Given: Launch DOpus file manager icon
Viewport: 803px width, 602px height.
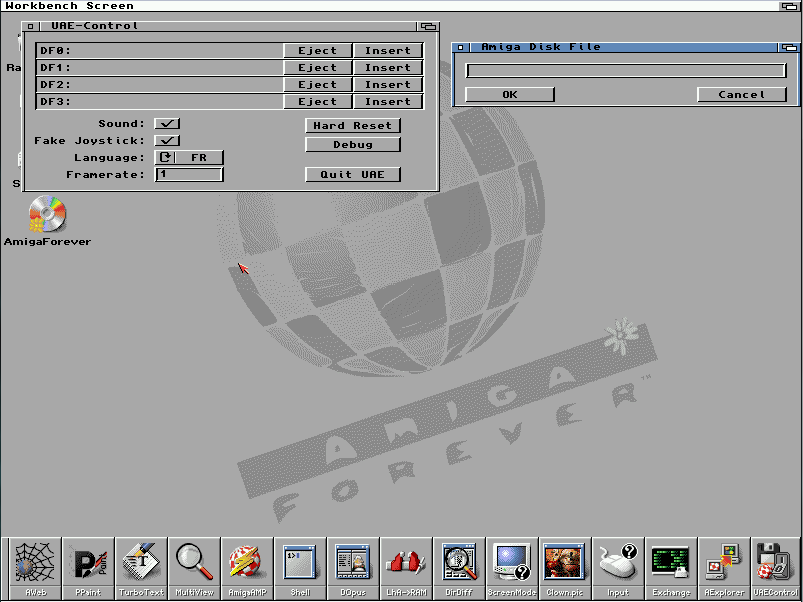Looking at the screenshot, I should [x=353, y=568].
